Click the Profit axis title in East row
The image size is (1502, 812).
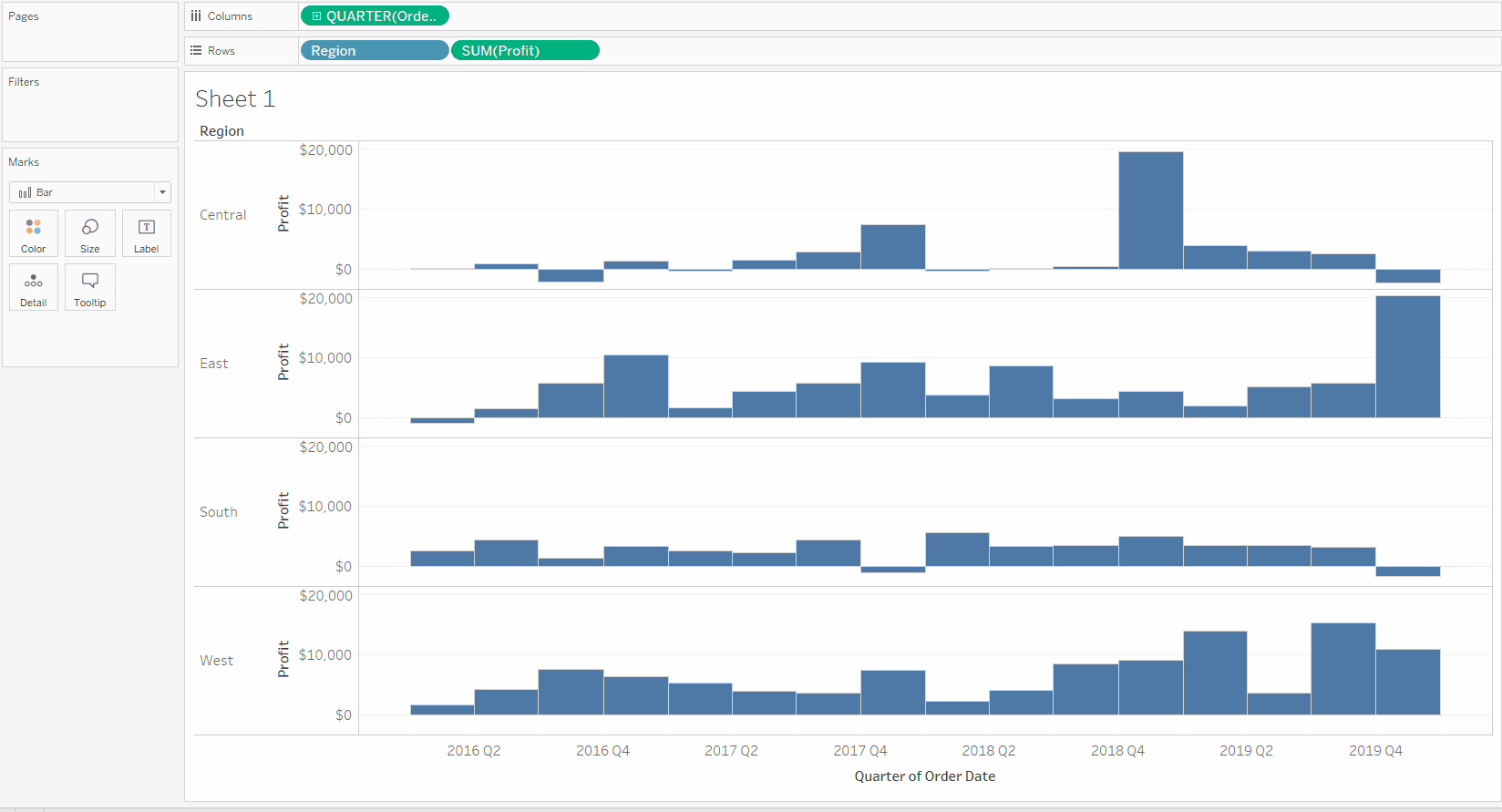coord(283,362)
